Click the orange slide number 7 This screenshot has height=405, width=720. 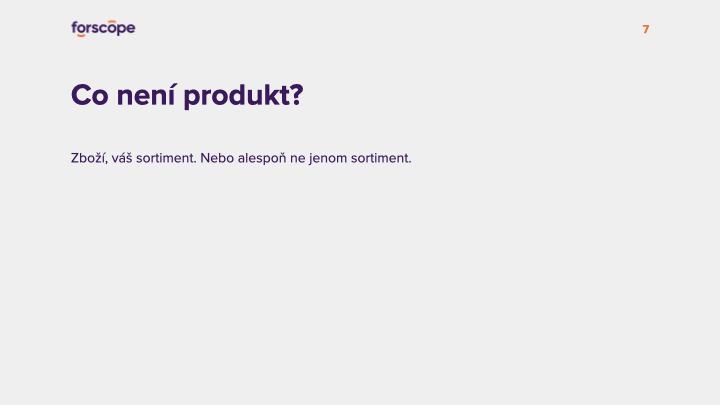(646, 29)
